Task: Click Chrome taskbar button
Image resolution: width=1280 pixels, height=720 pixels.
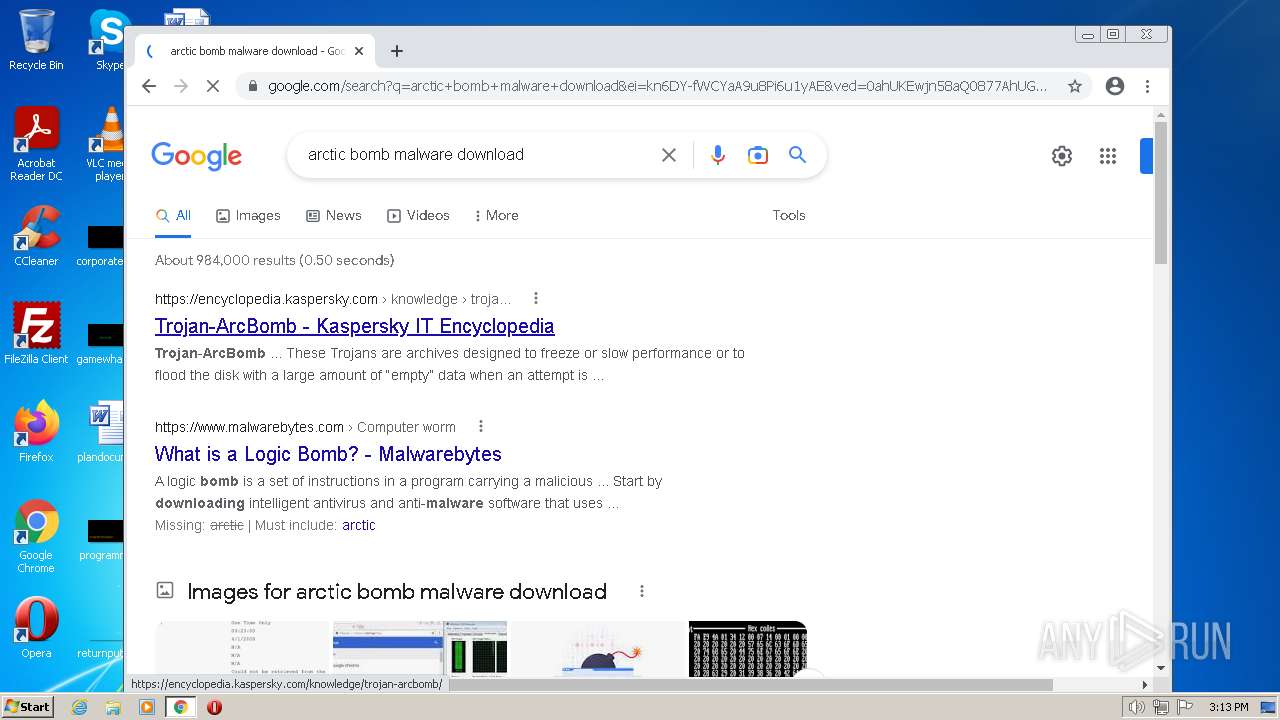Action: point(181,707)
